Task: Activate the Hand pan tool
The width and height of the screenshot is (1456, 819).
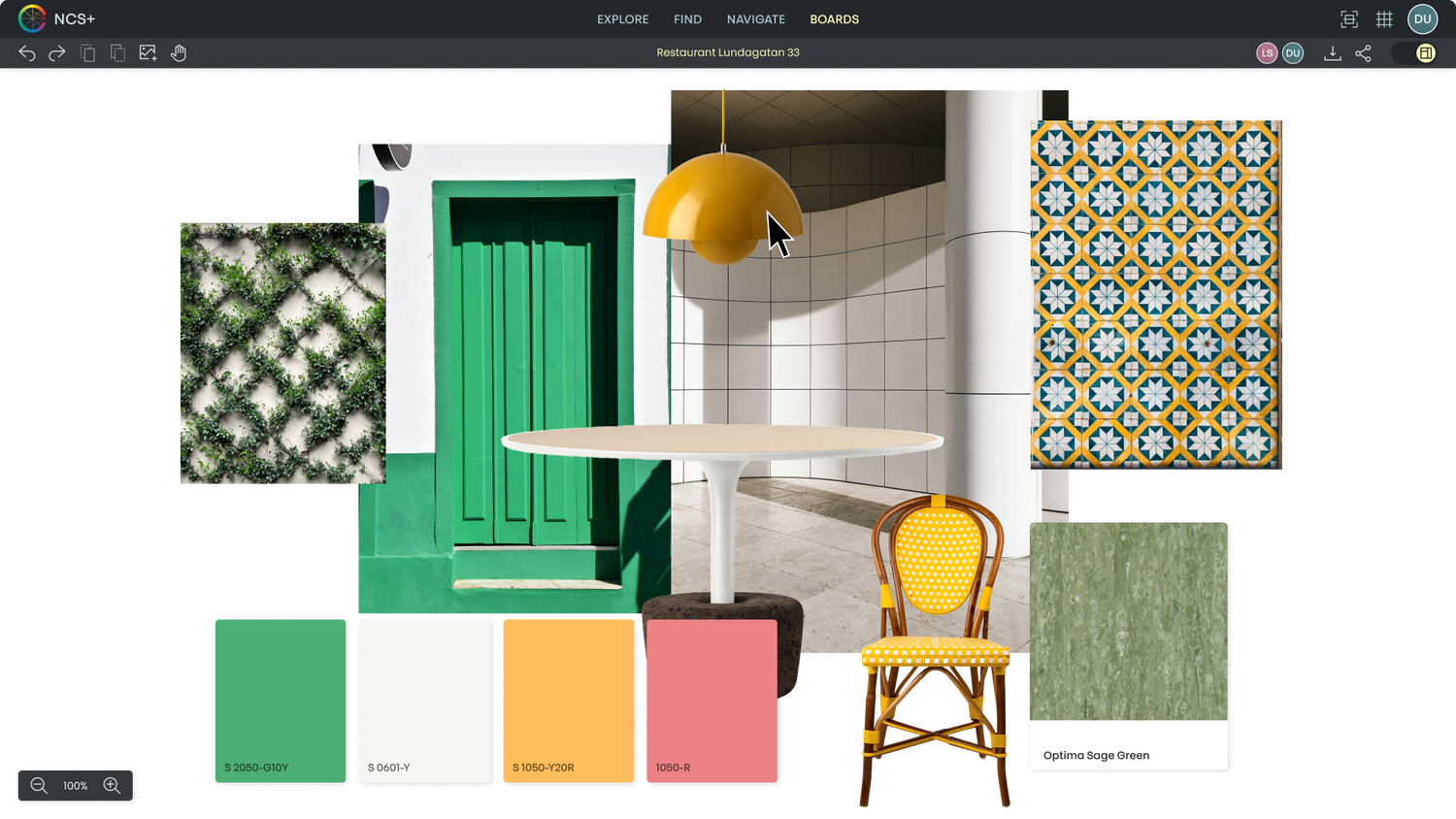Action: point(179,52)
